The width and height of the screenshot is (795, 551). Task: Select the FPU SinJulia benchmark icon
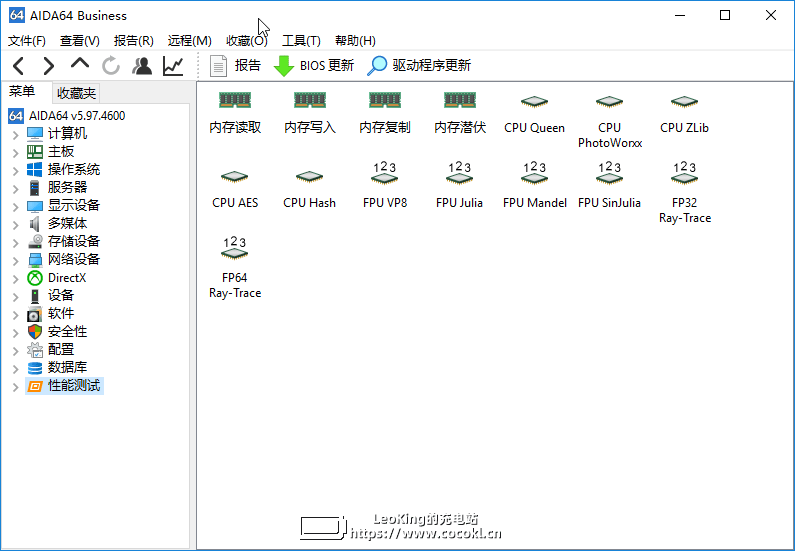point(609,173)
